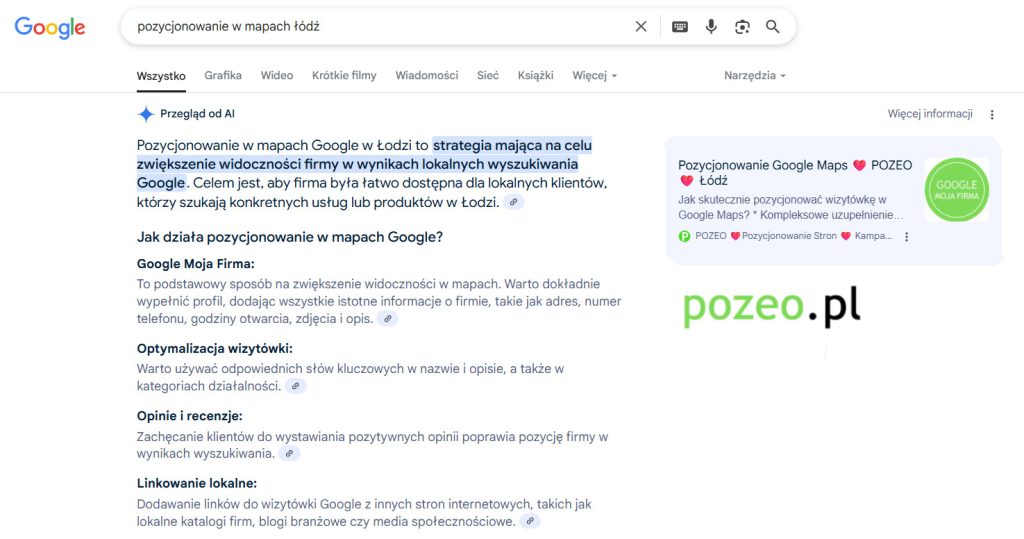
Task: Click the 'Linkowanie lokalne:' heading
Action: click(197, 483)
